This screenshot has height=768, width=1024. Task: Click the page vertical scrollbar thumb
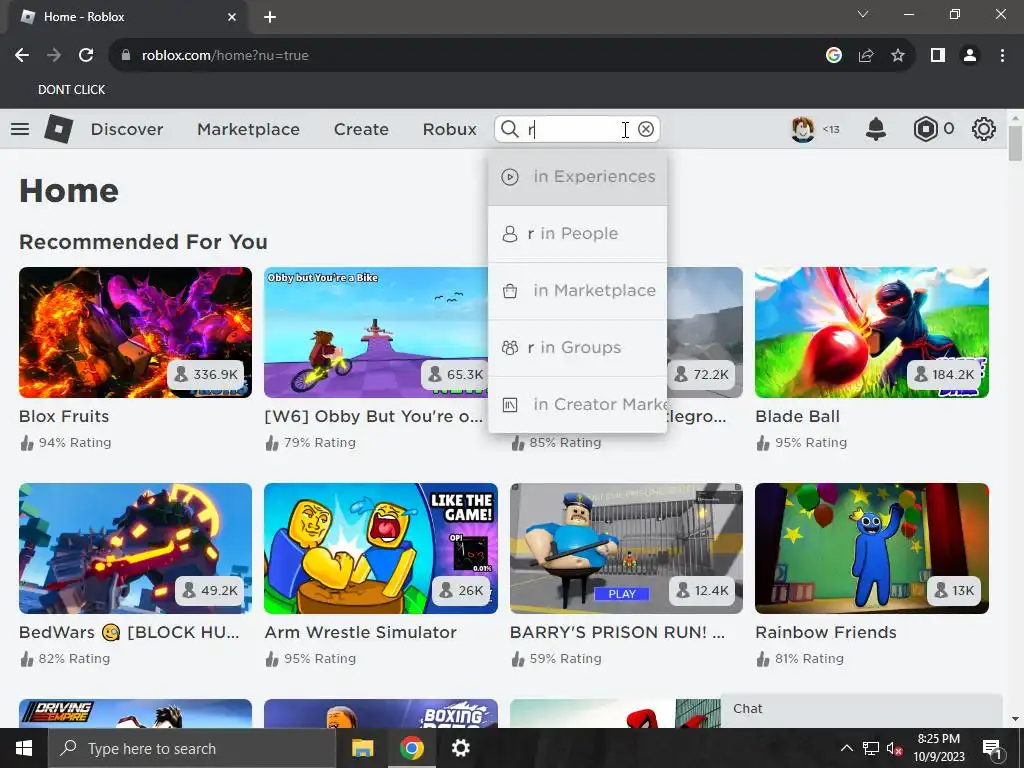(1015, 142)
